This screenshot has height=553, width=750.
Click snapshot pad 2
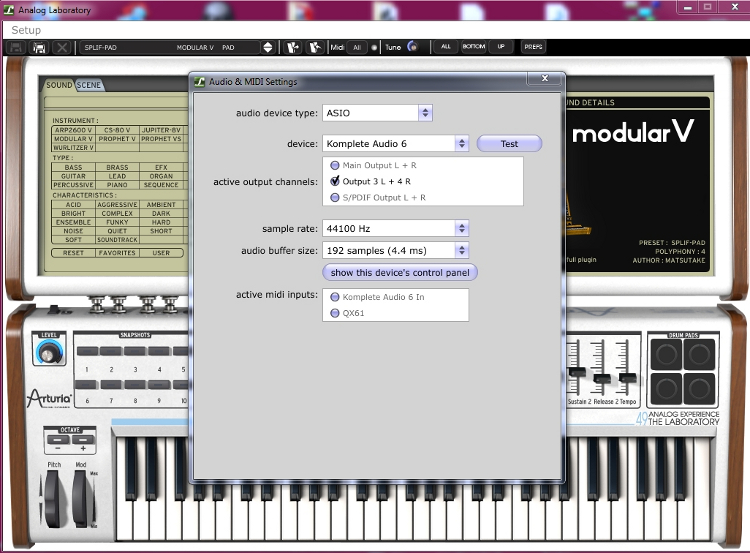(111, 352)
